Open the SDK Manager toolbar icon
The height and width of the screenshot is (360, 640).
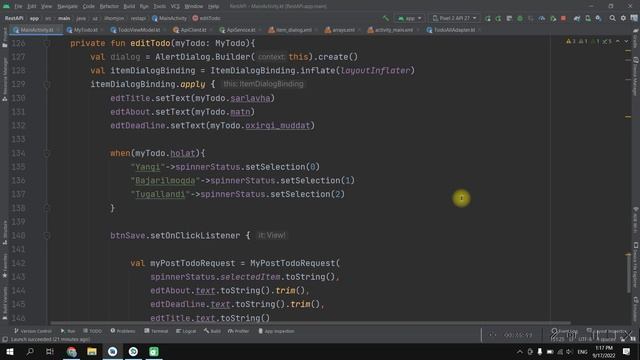pyautogui.click(x=598, y=18)
